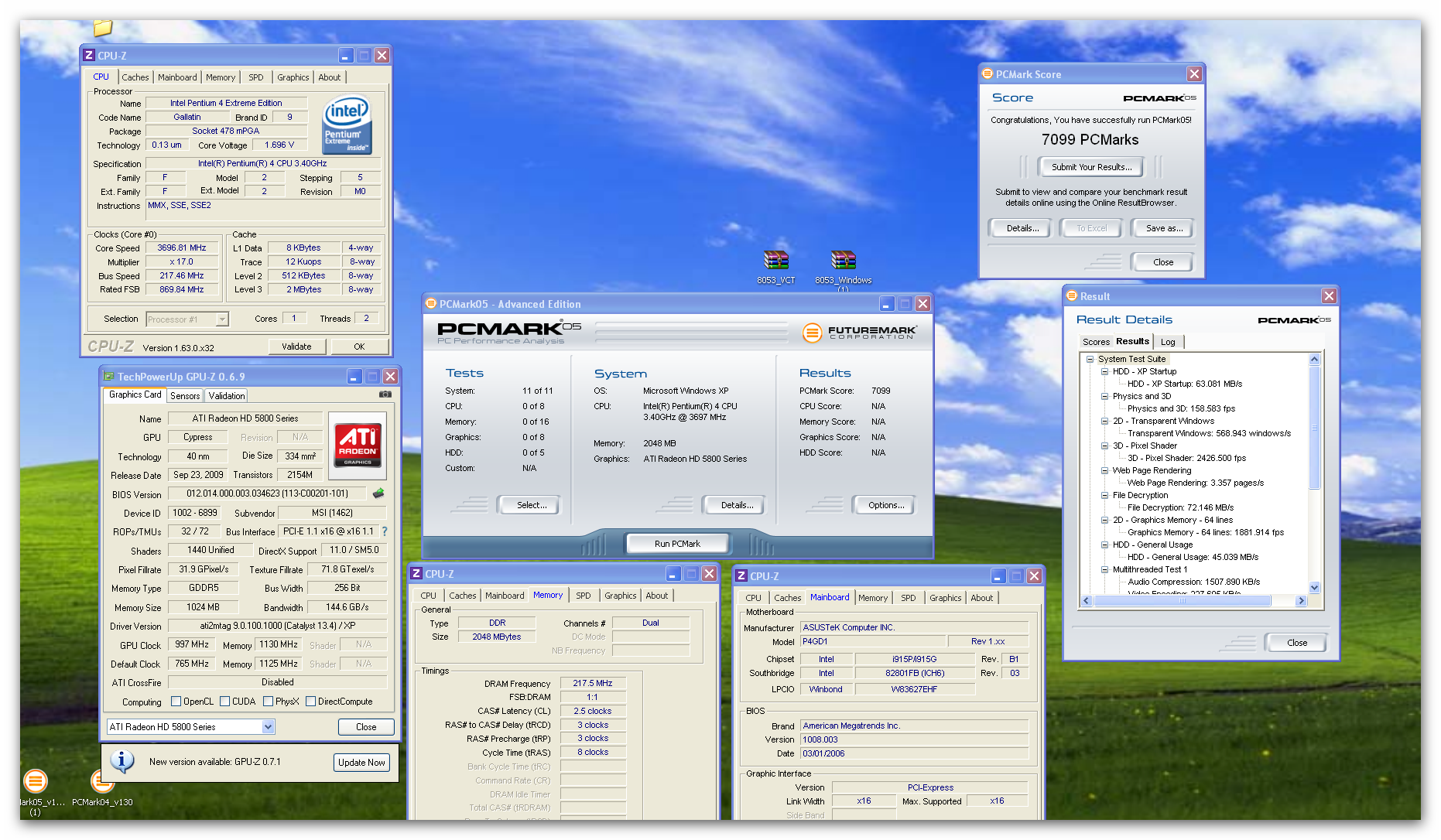
Task: Select the PCMark05 installer desktop icon at bottom-left
Action: [x=36, y=782]
